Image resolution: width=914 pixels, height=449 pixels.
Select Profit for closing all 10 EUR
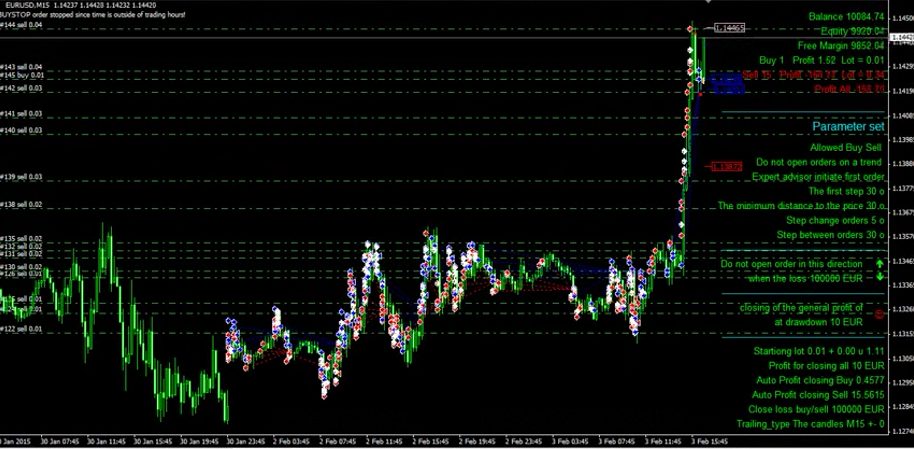[x=826, y=366]
